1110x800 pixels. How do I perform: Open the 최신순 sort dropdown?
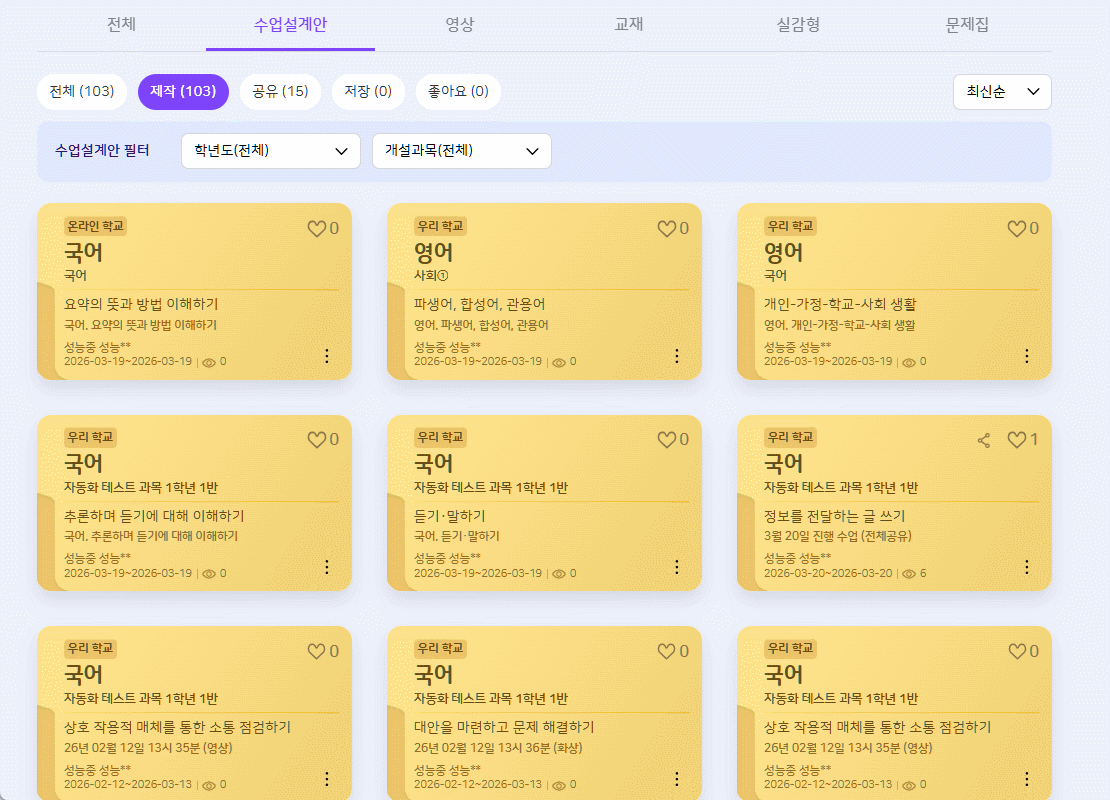click(x=1002, y=92)
